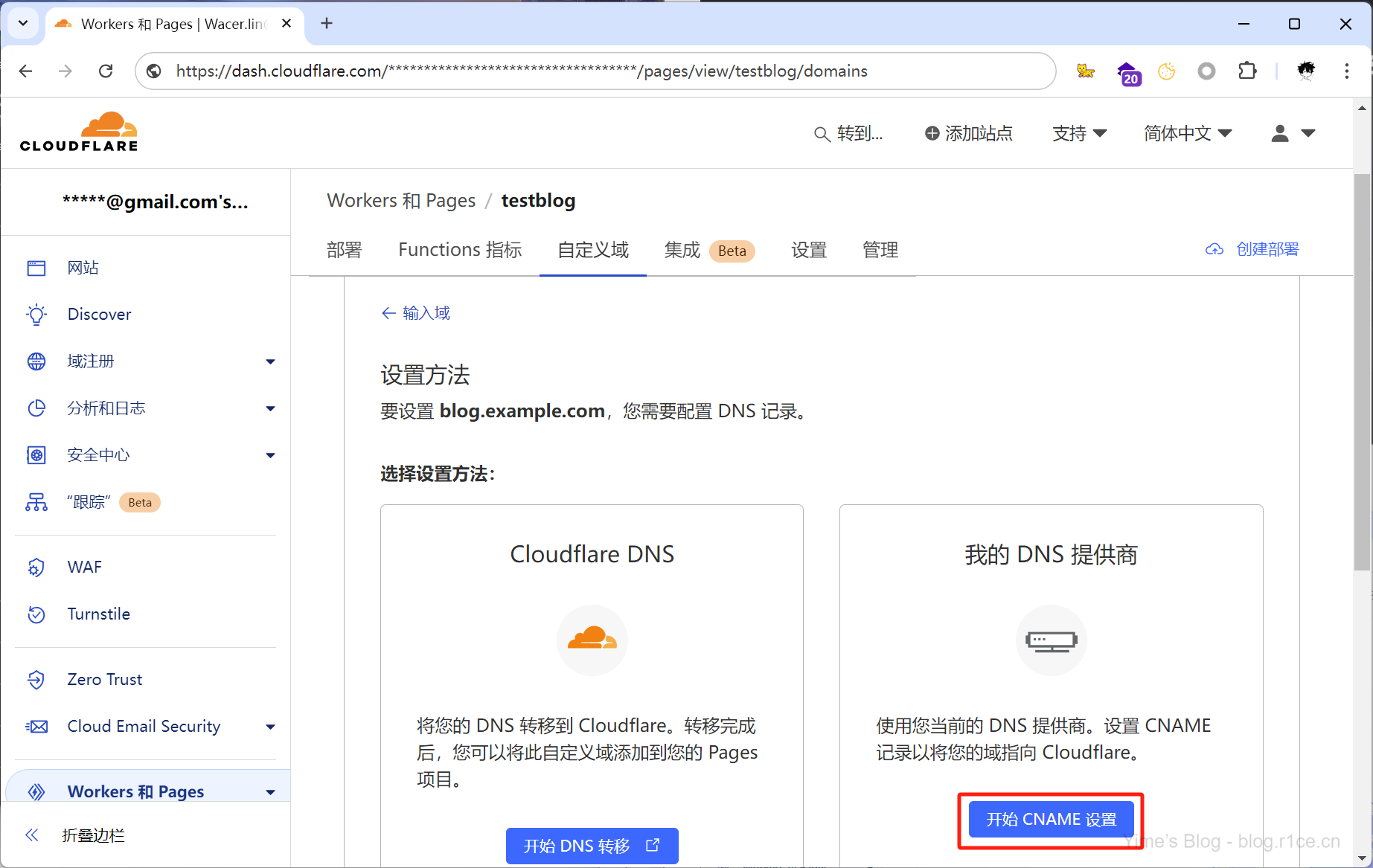
Task: Reload the page in the browser
Action: tap(106, 71)
